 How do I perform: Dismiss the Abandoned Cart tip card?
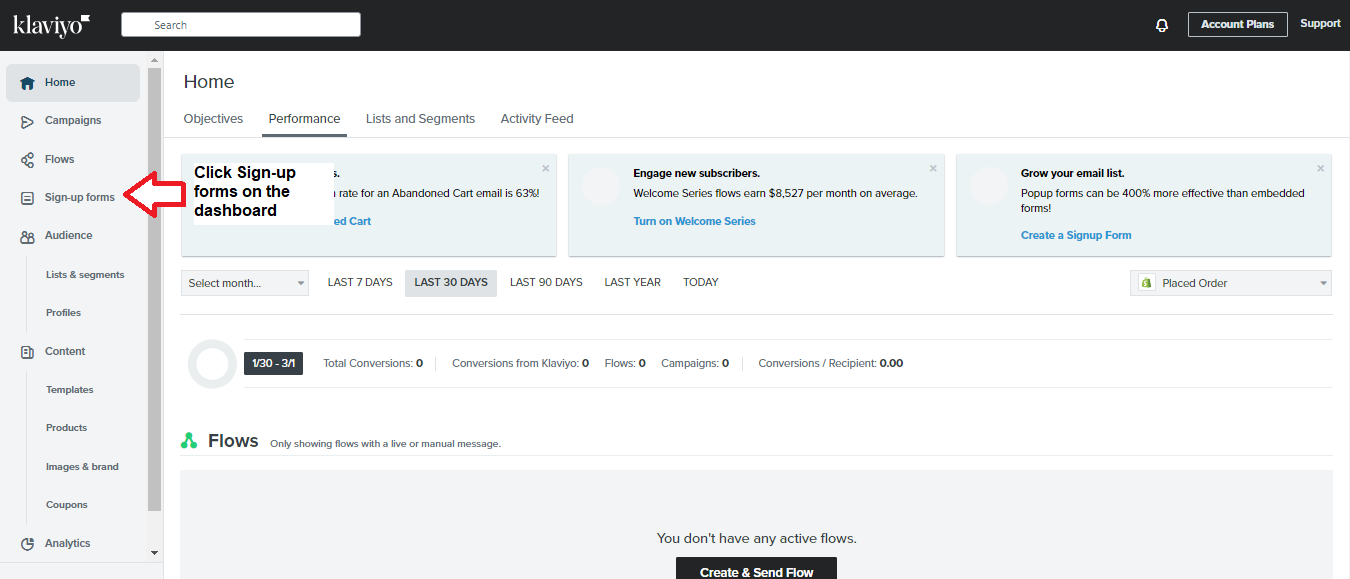pyautogui.click(x=545, y=169)
